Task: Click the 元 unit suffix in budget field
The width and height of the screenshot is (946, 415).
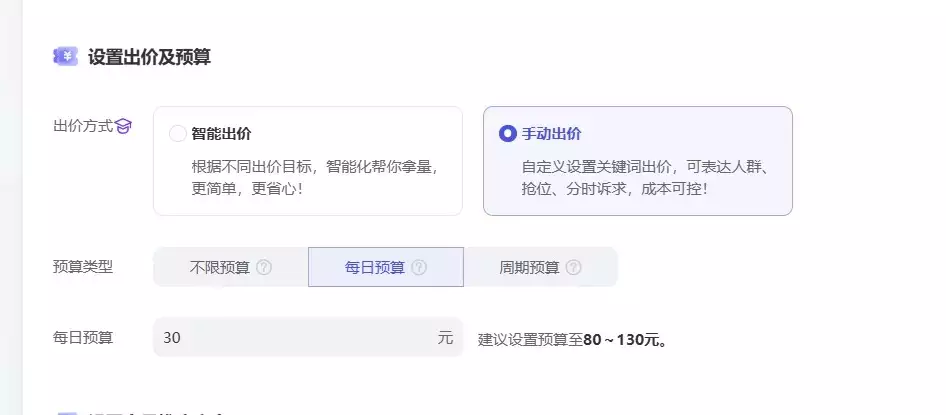Action: [445, 338]
